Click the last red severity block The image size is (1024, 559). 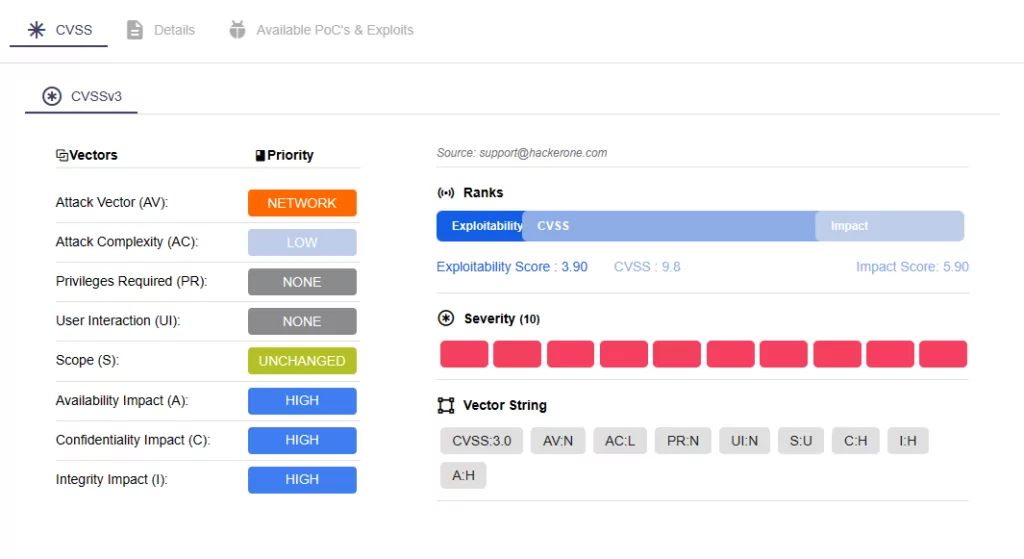point(943,354)
